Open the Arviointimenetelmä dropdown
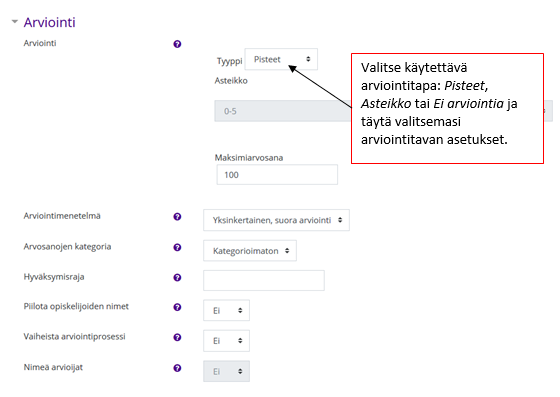This screenshot has height=397, width=560. 276,220
